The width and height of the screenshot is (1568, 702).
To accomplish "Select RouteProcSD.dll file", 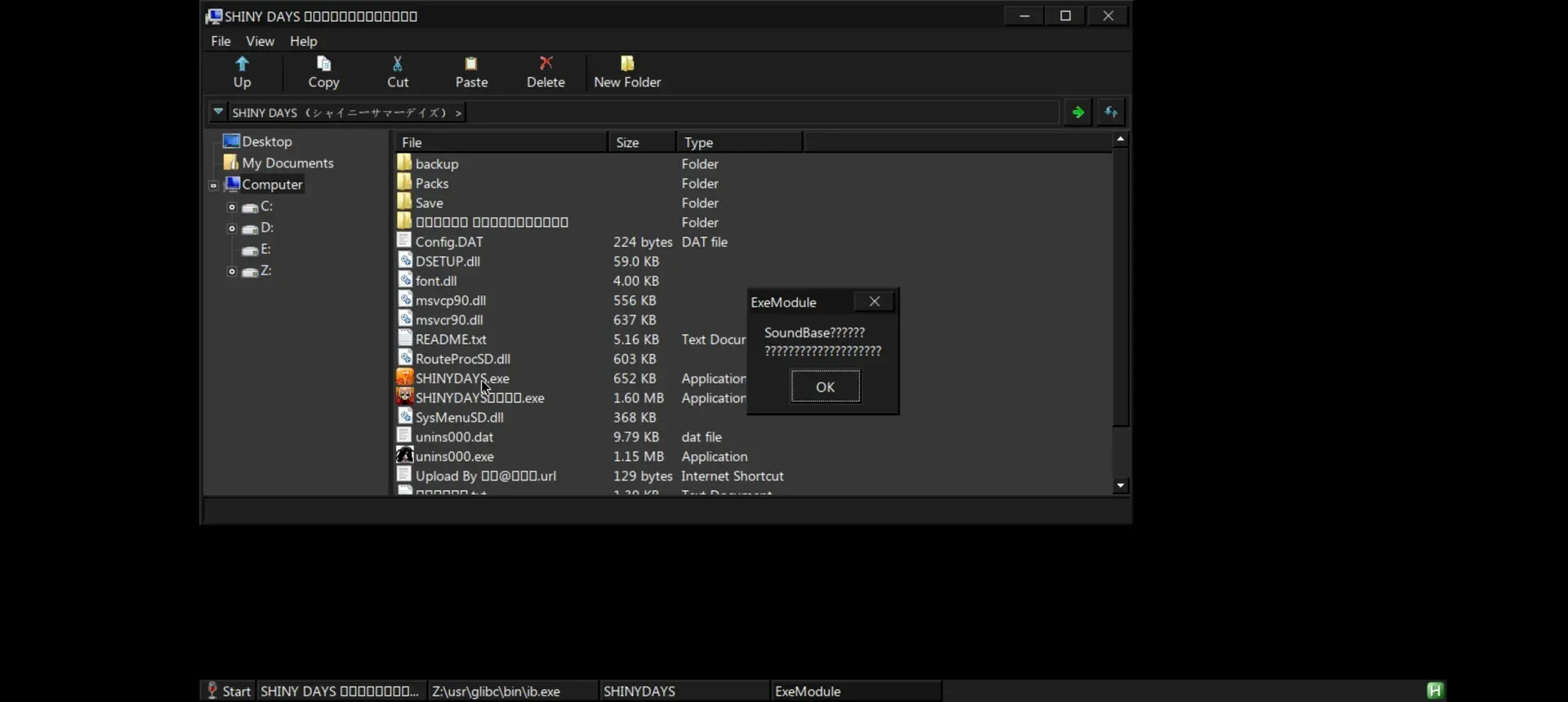I will click(x=462, y=359).
